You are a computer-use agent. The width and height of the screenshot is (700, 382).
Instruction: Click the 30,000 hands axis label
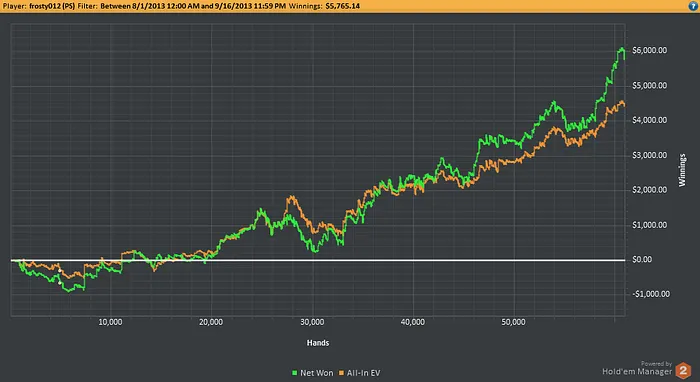coord(312,322)
